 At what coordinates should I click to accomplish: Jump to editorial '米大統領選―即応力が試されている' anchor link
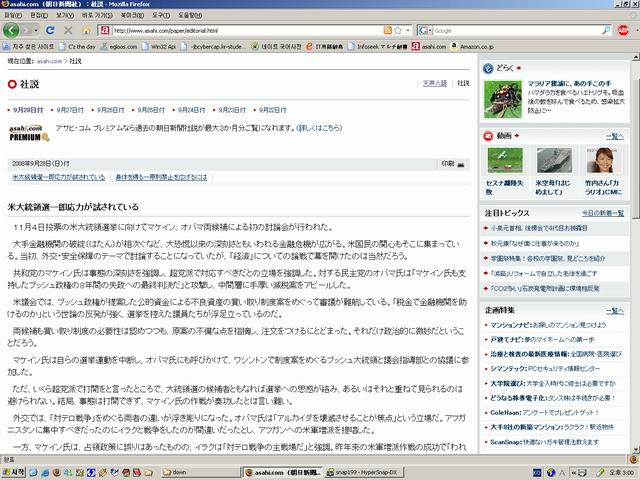[59, 177]
